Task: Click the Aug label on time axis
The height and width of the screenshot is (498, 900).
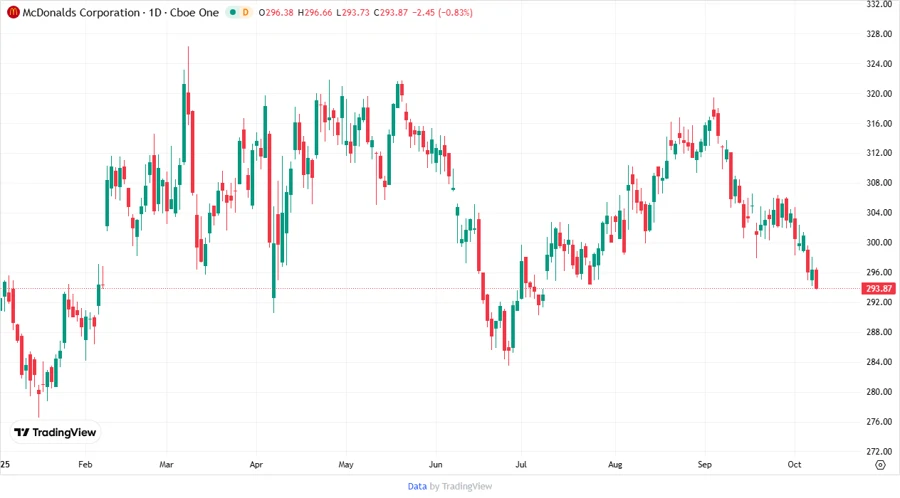Action: 615,464
